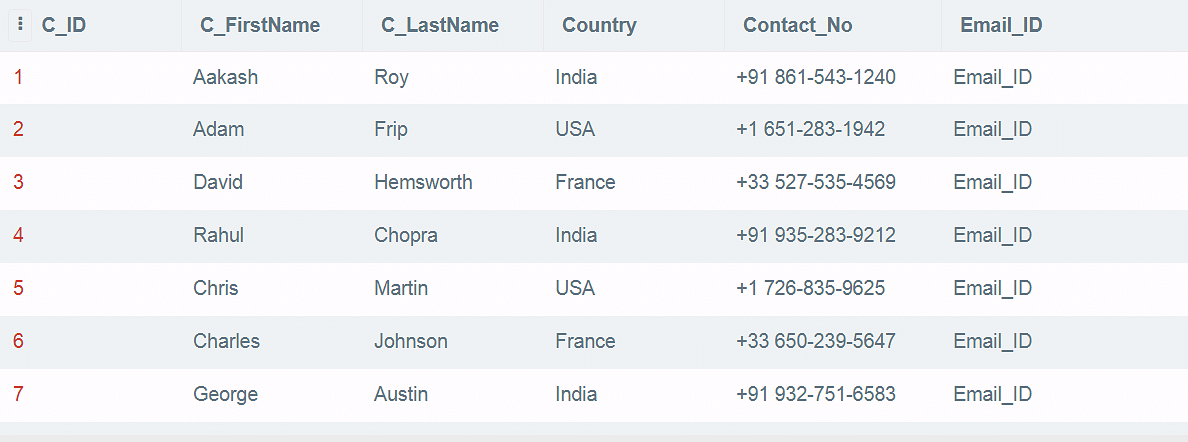
Task: Click the C_FirstName column header
Action: [260, 26]
